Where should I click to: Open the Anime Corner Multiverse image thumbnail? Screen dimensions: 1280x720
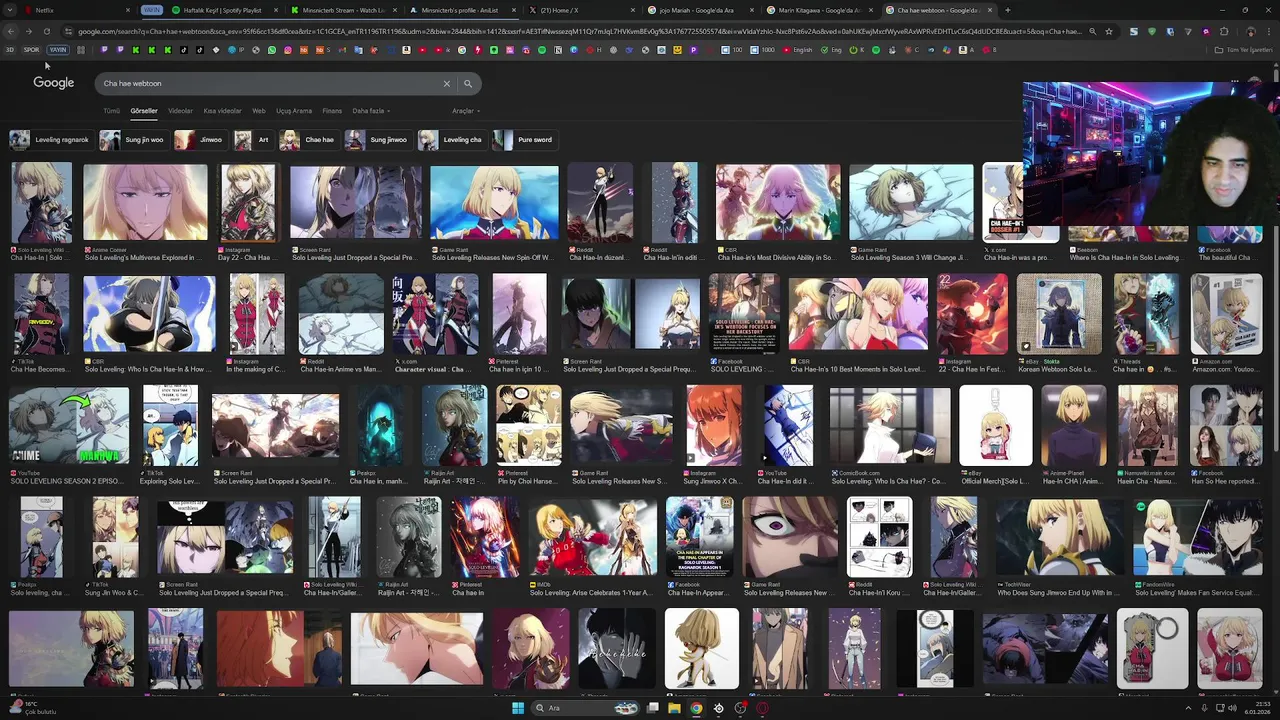tap(145, 203)
